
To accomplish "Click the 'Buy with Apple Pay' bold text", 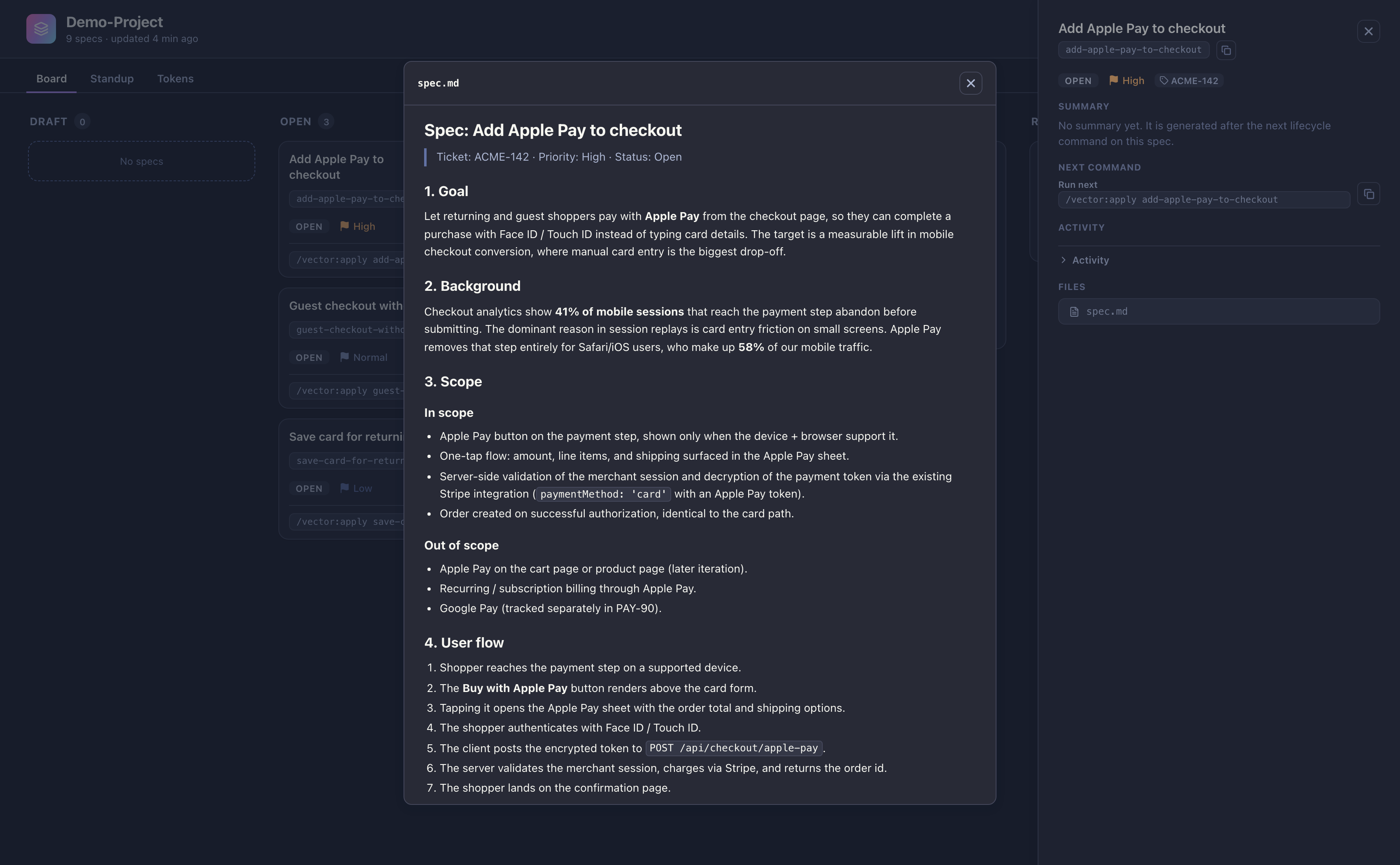I will point(515,688).
